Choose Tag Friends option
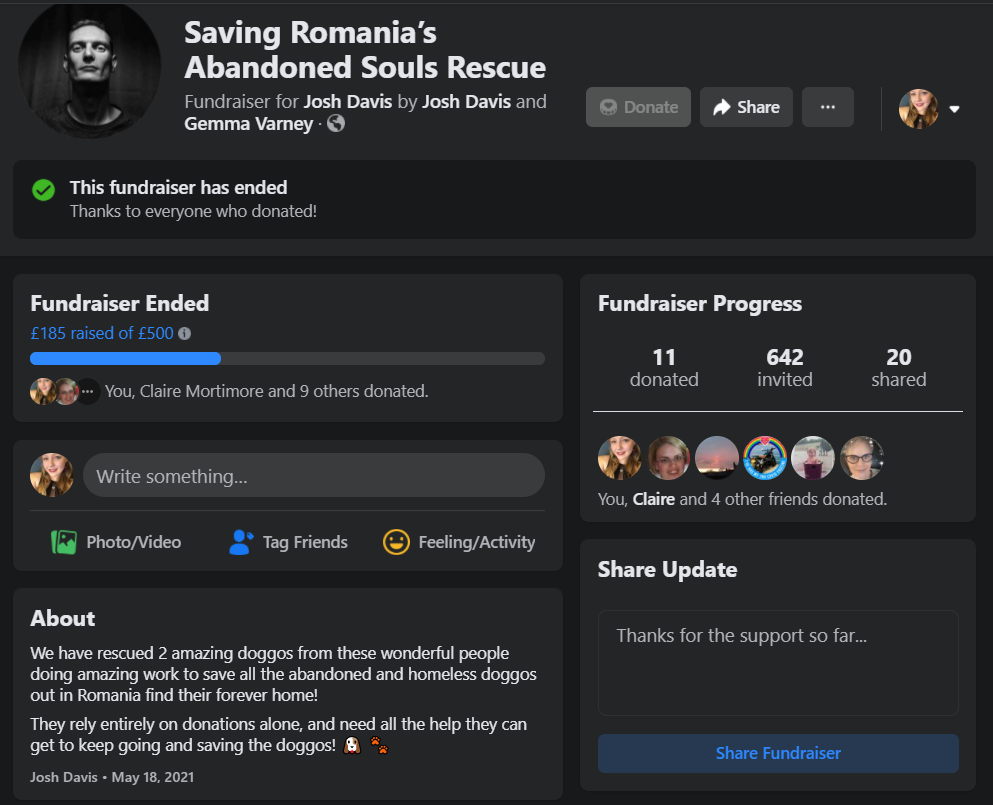Image resolution: width=993 pixels, height=805 pixels. 288,542
